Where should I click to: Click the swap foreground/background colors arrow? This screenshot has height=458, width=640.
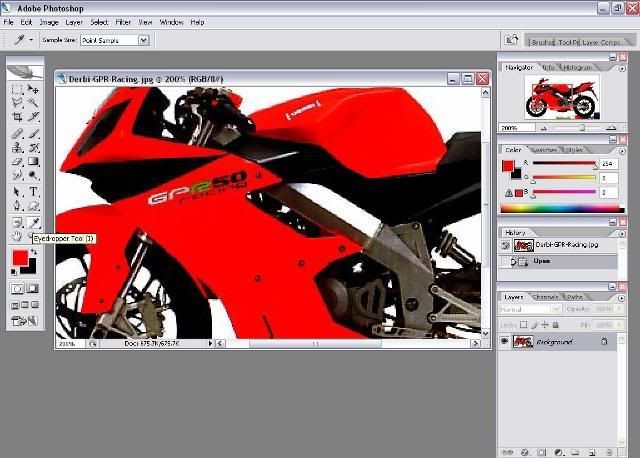[33, 252]
